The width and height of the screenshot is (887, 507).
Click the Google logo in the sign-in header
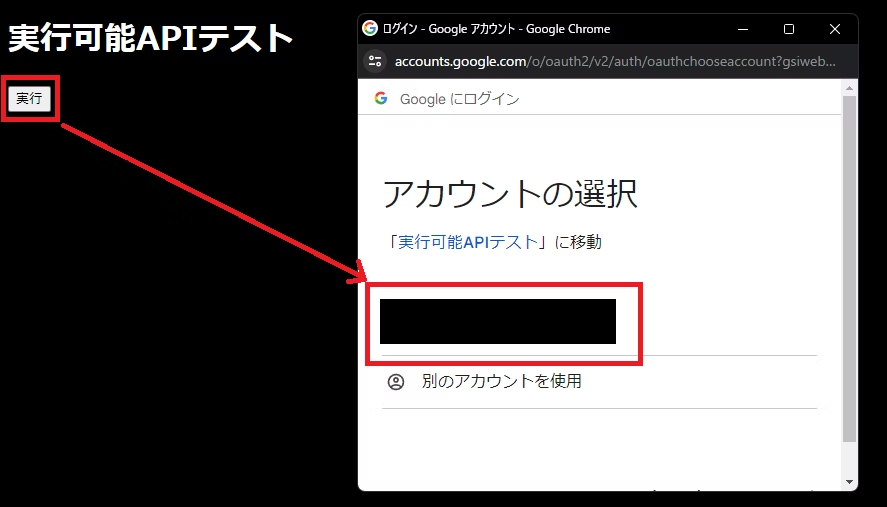pos(381,98)
